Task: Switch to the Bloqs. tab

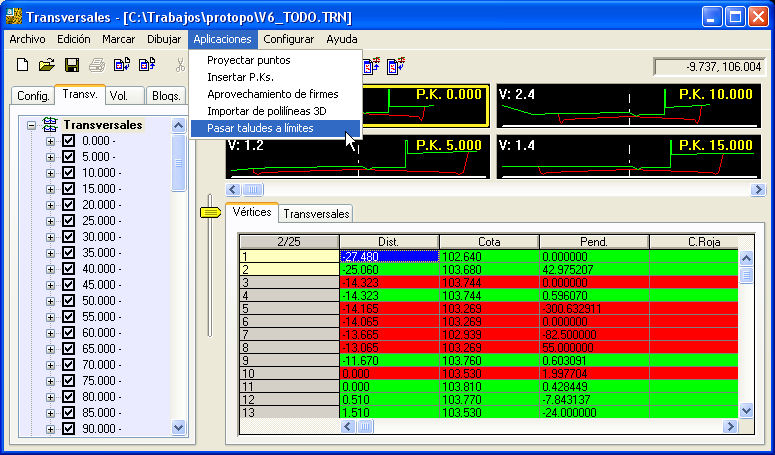Action: tap(166, 96)
